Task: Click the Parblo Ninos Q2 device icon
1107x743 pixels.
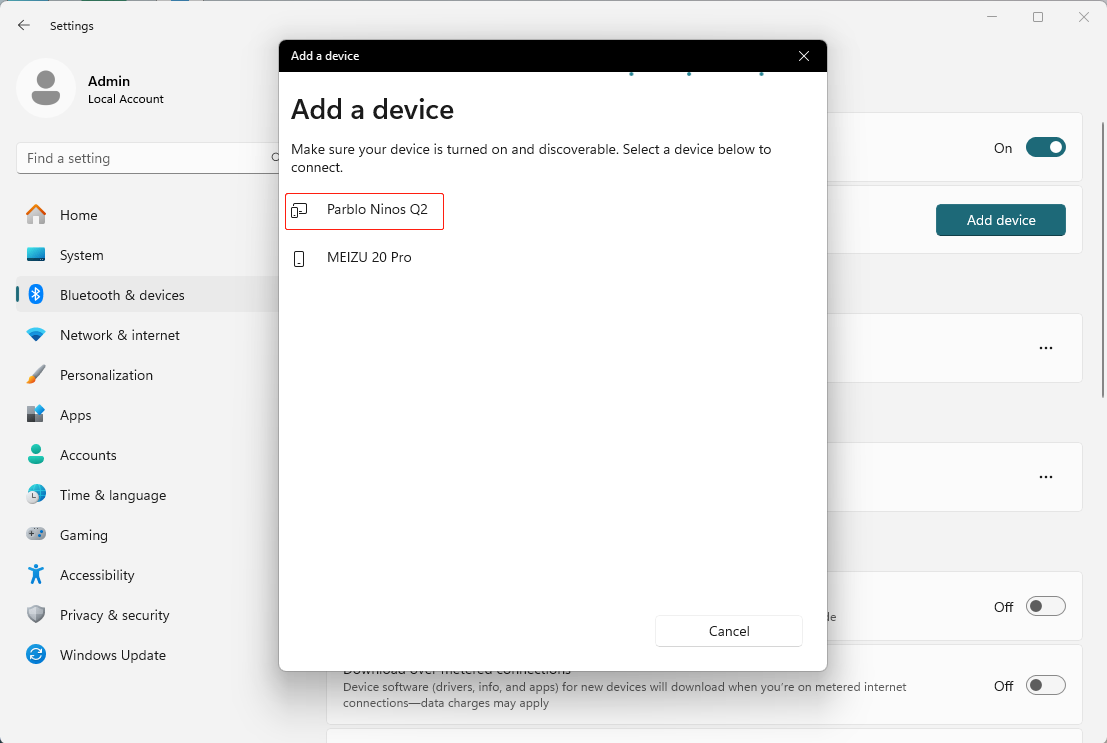Action: tap(299, 210)
